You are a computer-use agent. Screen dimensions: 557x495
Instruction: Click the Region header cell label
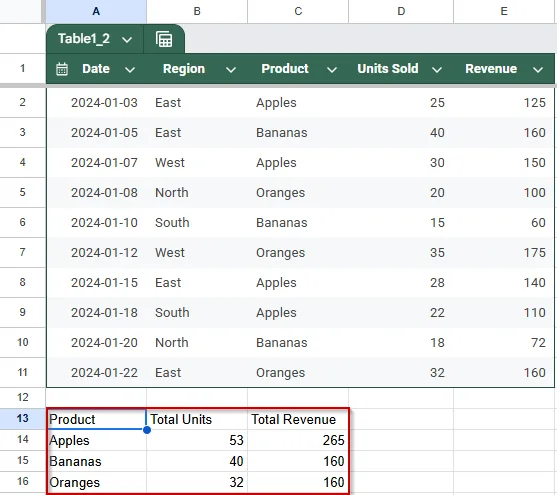[184, 69]
